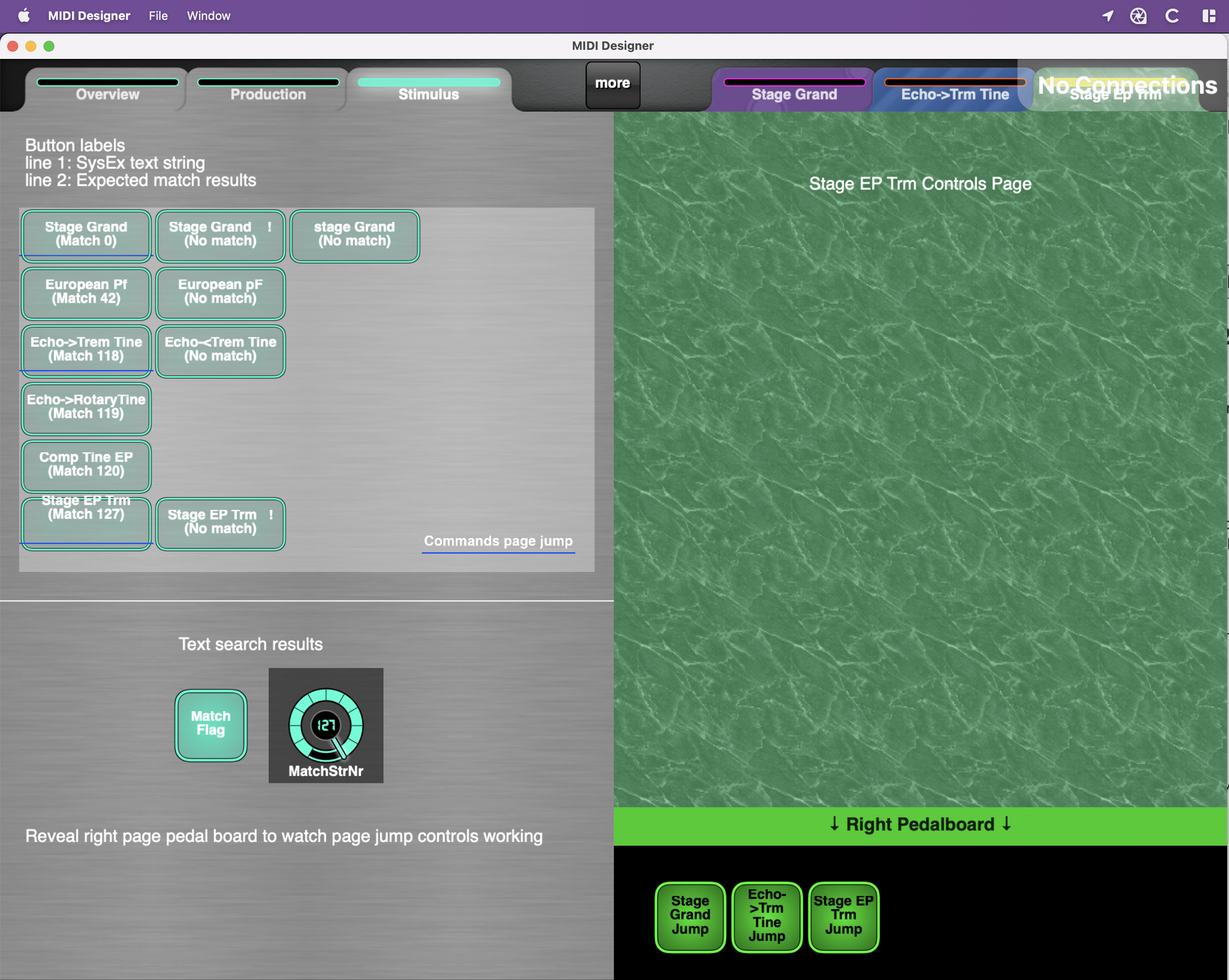
Task: Click the 'Stage EP Trm Controls Page' label
Action: (920, 184)
